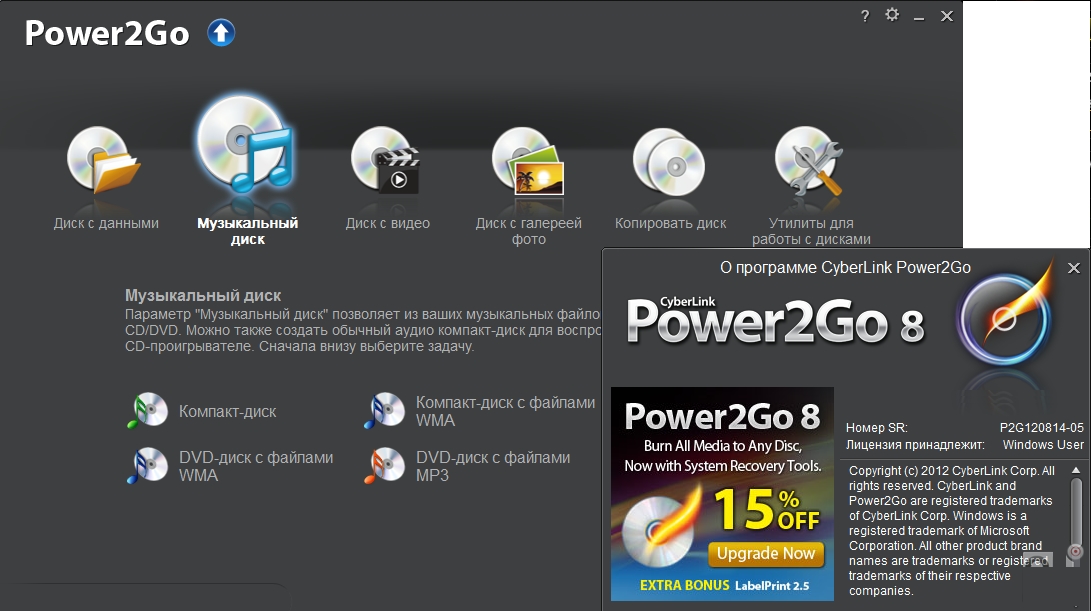Choose Компакт-диск task label

pyautogui.click(x=228, y=411)
